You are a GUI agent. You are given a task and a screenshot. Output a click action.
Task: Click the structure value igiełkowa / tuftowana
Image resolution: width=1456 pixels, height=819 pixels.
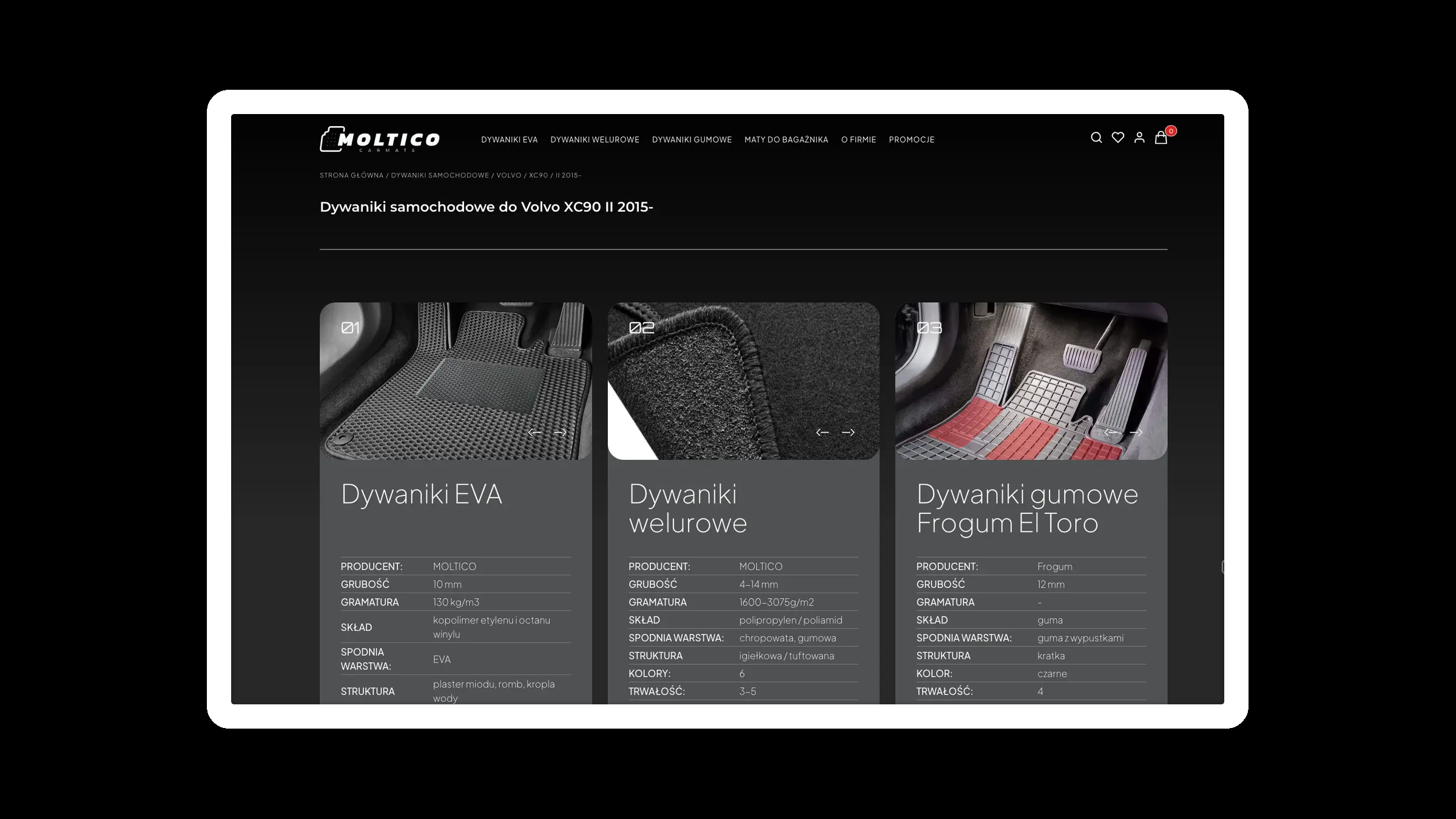pyautogui.click(x=786, y=655)
